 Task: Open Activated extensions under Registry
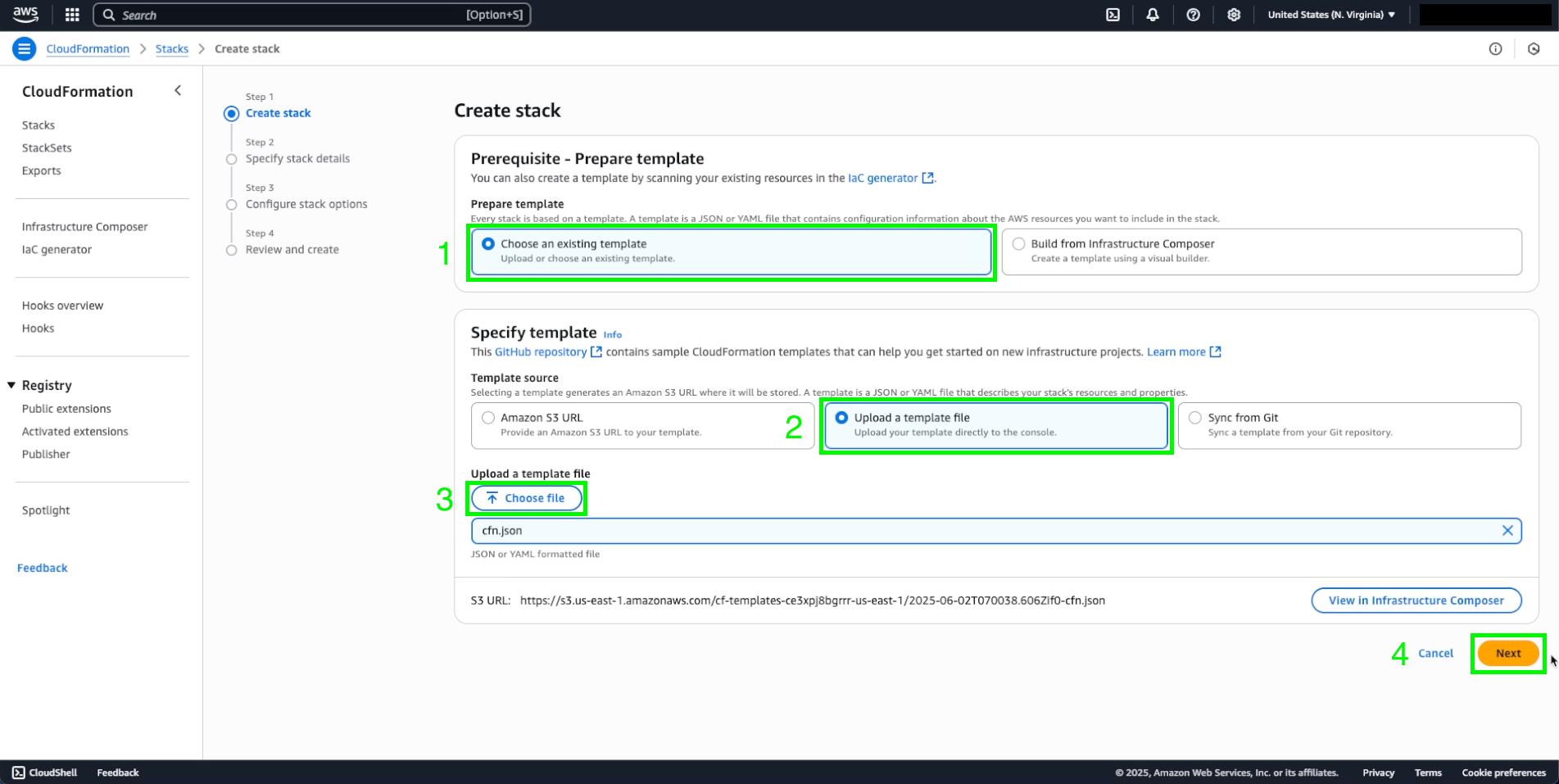coord(75,432)
